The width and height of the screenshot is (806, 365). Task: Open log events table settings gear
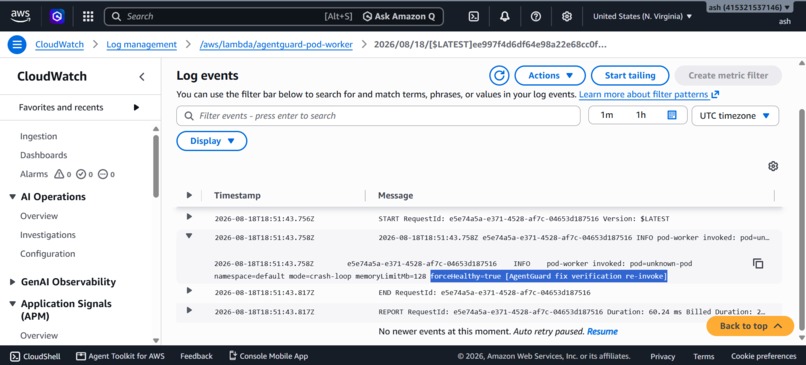click(773, 166)
